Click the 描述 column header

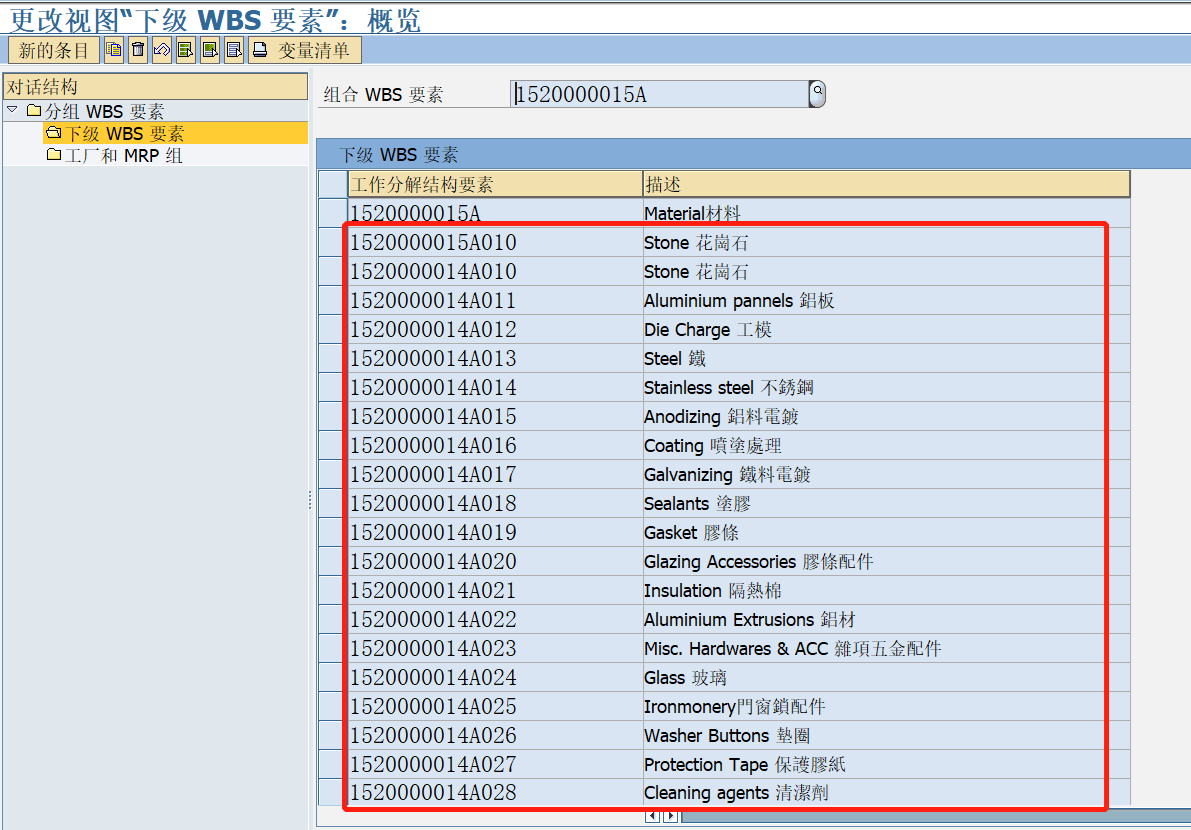886,185
